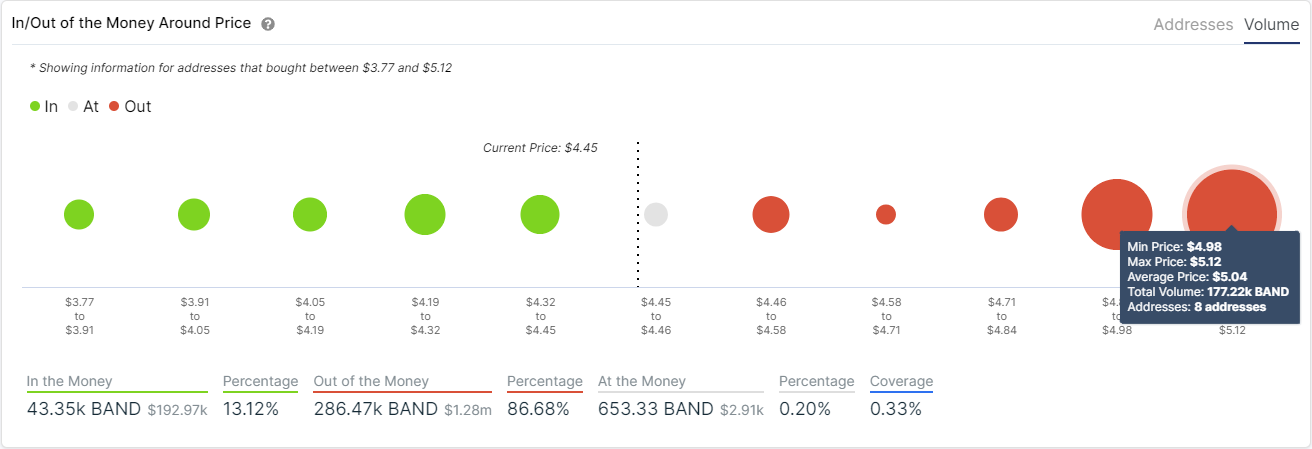Image resolution: width=1312 pixels, height=449 pixels.
Task: Click the Coverage label
Action: [901, 381]
